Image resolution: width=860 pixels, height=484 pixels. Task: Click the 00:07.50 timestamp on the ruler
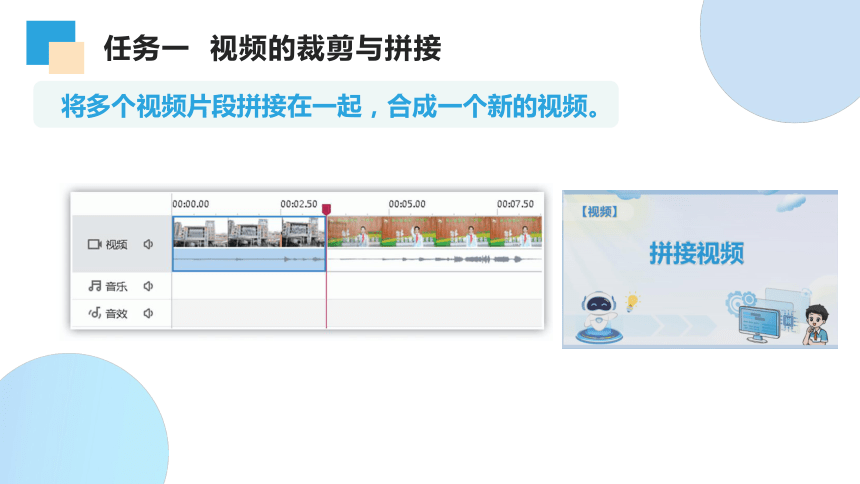(515, 204)
